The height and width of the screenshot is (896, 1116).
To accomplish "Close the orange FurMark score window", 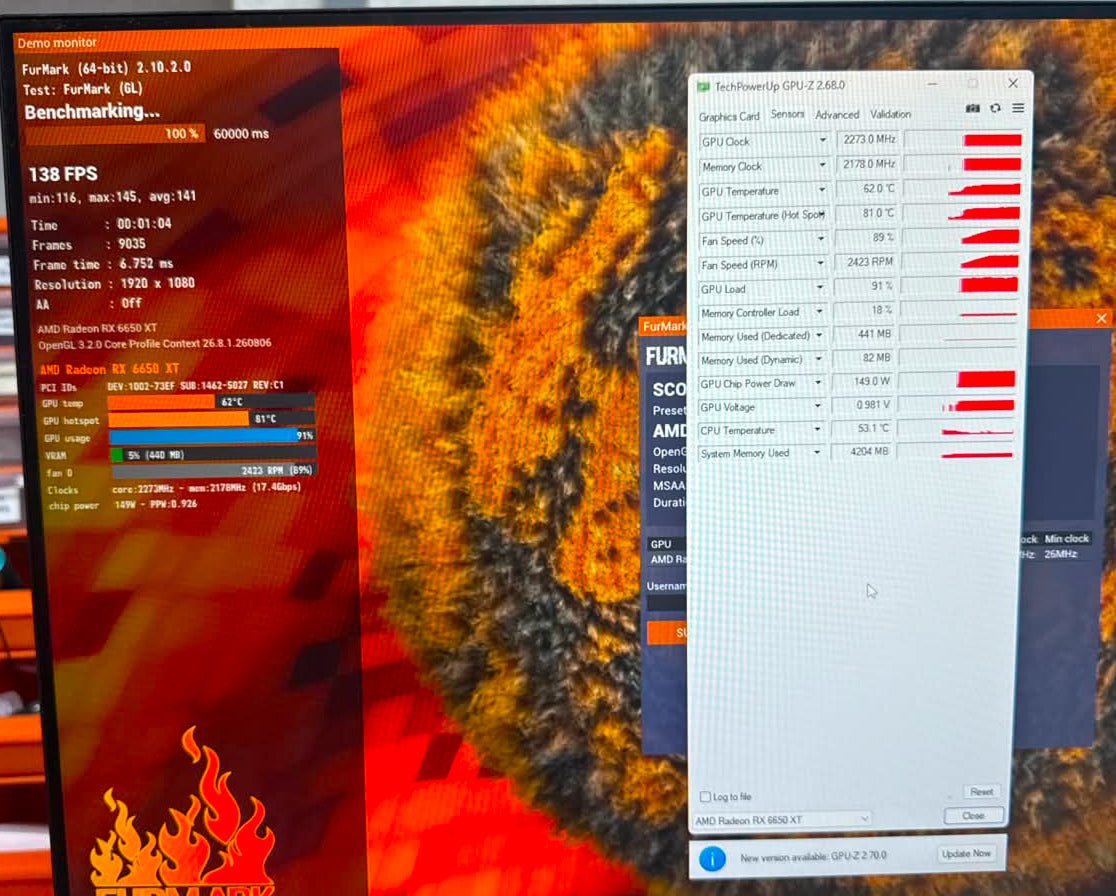I will (1101, 318).
